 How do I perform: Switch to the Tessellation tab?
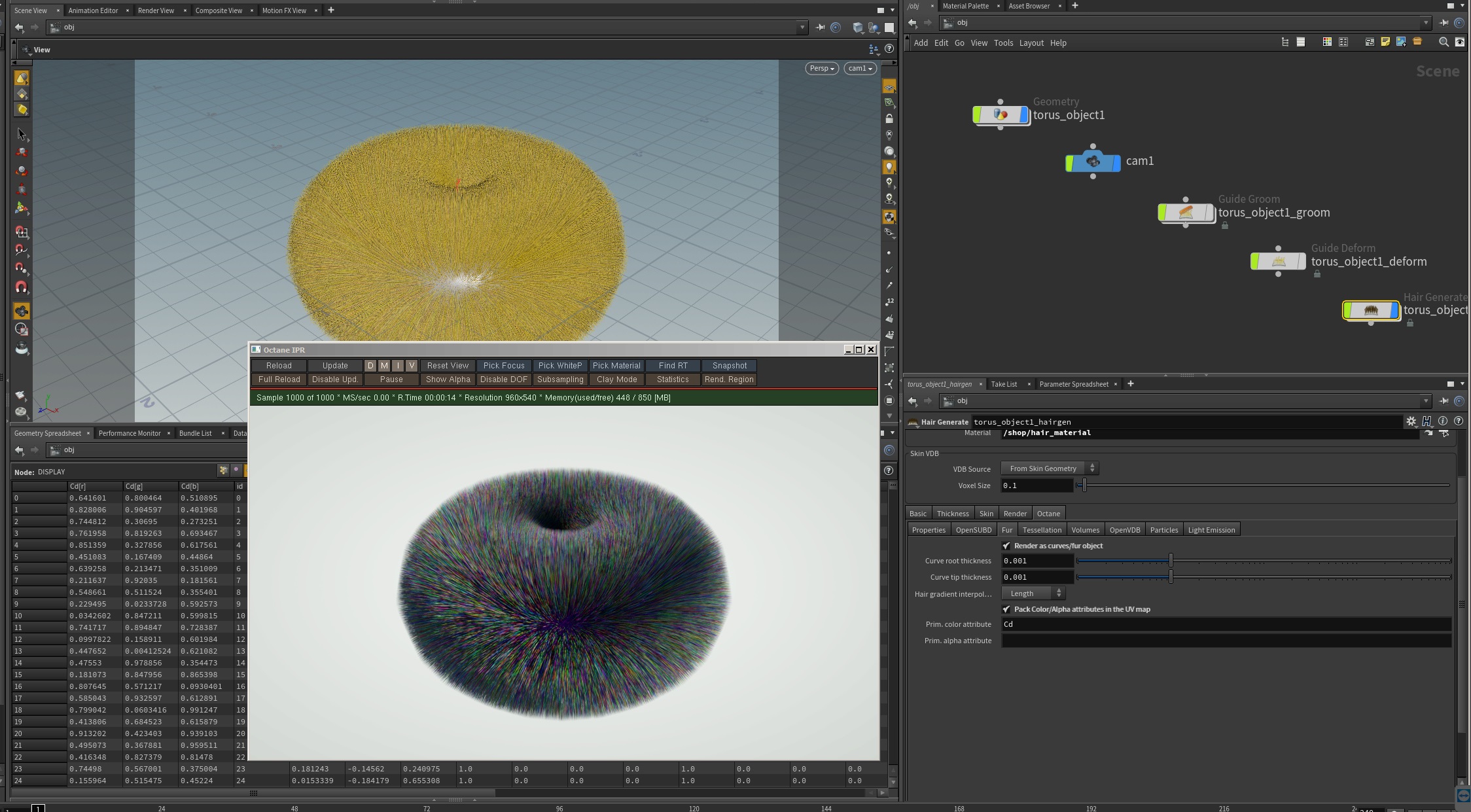(1042, 530)
